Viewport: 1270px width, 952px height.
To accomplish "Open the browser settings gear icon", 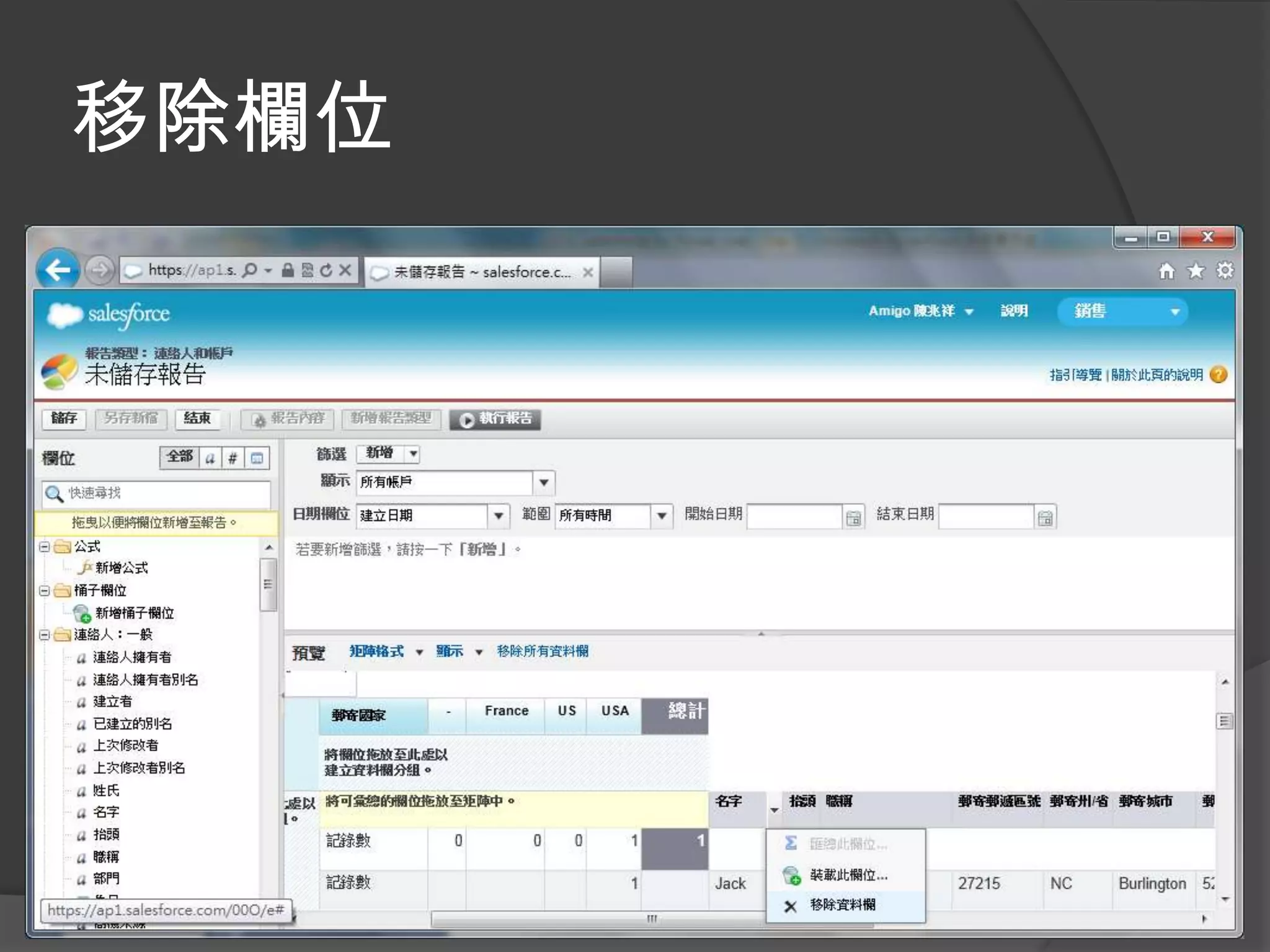I will pos(1224,271).
